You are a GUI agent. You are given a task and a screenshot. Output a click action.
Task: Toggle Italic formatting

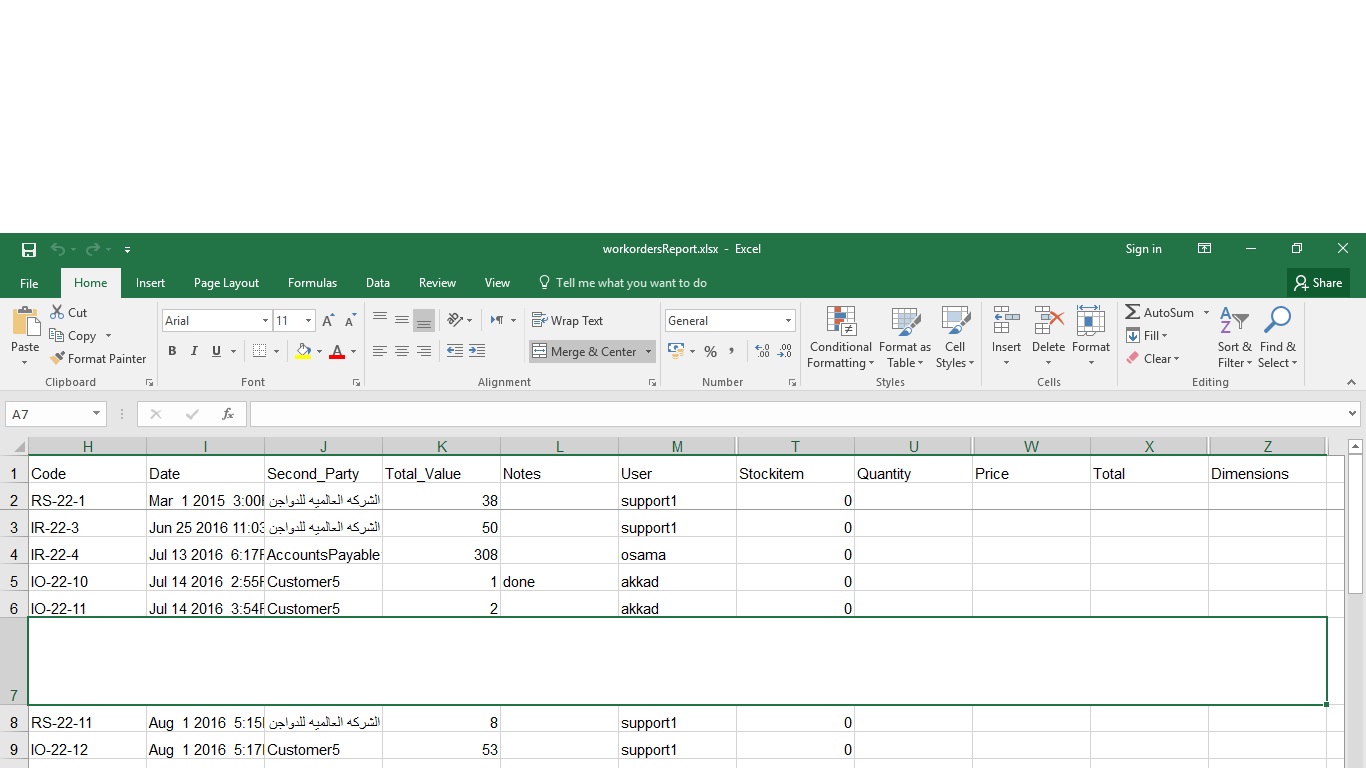[x=194, y=352]
